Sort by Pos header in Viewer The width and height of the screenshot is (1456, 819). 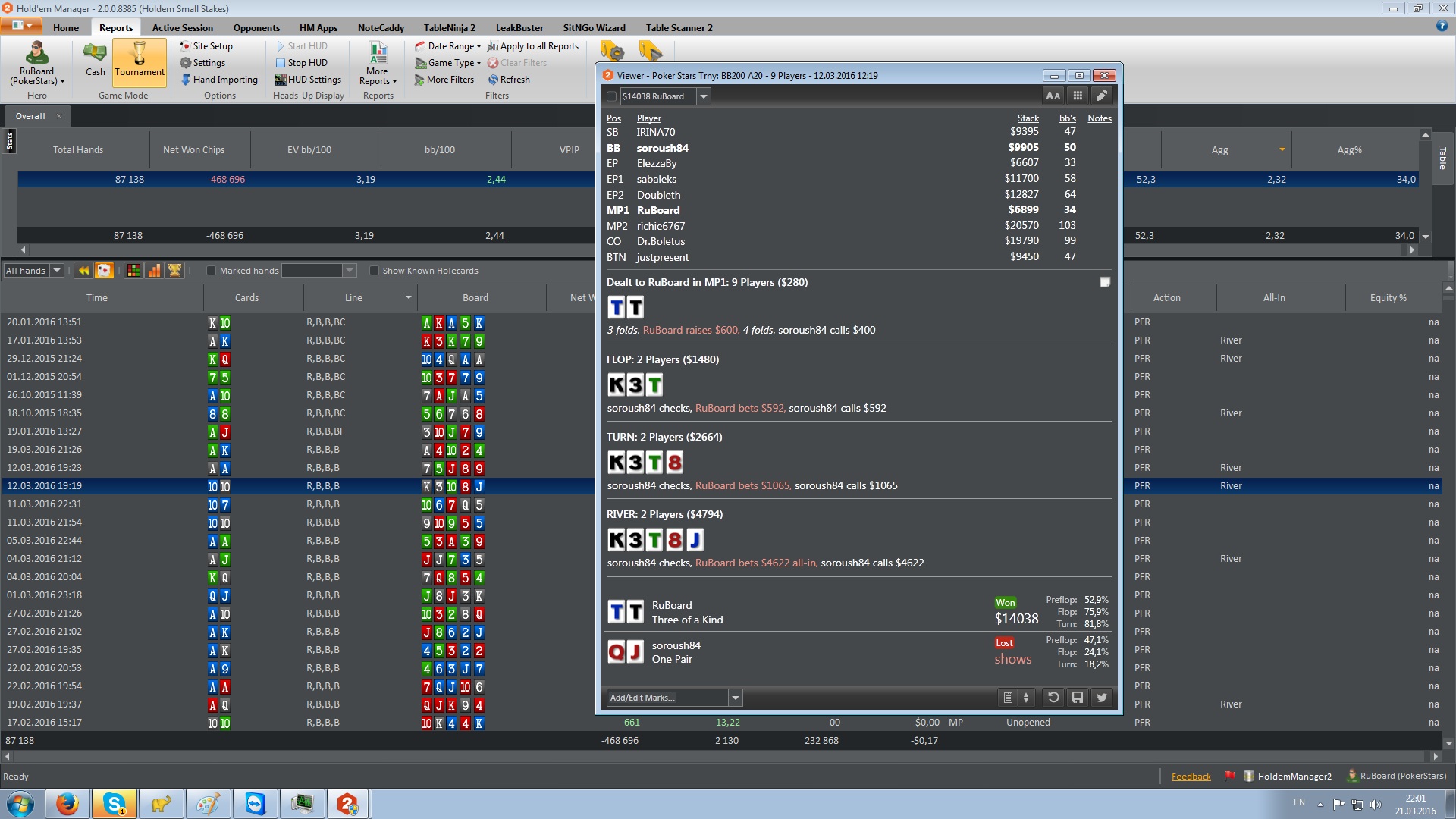pyautogui.click(x=613, y=118)
